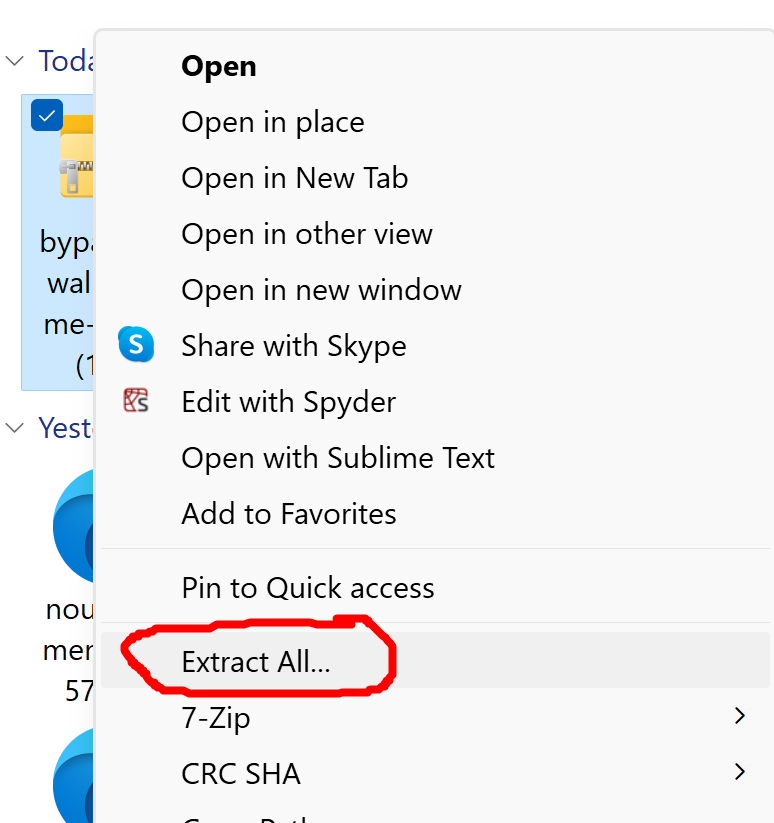Click the Spyder icon beside Edit with Spyder
Viewport: 774px width, 823px height.
coord(136,400)
